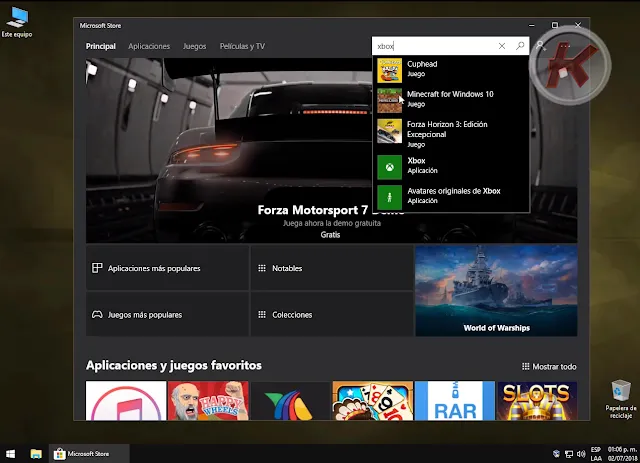Select the Cuphead game icon suggestion
The image size is (640, 463).
(389, 70)
